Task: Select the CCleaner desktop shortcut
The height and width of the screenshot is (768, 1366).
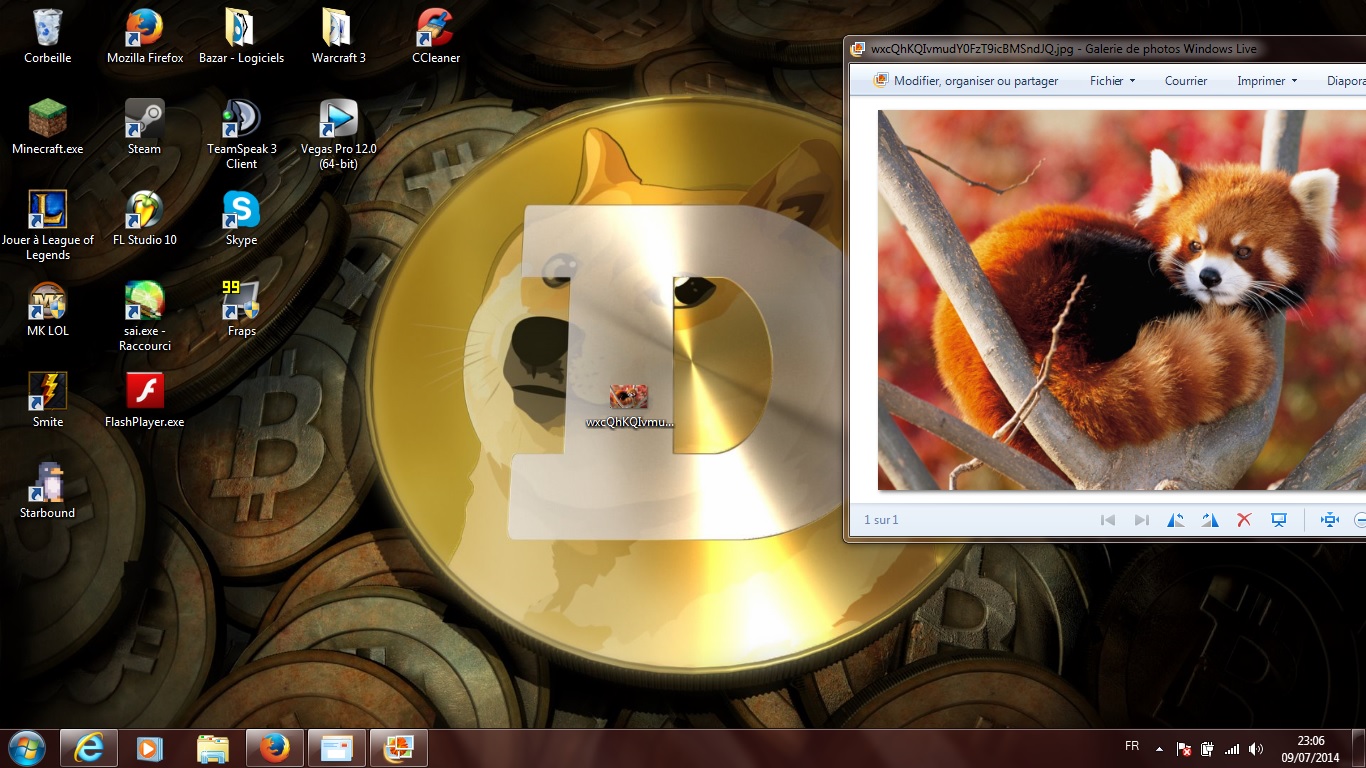Action: coord(436,34)
